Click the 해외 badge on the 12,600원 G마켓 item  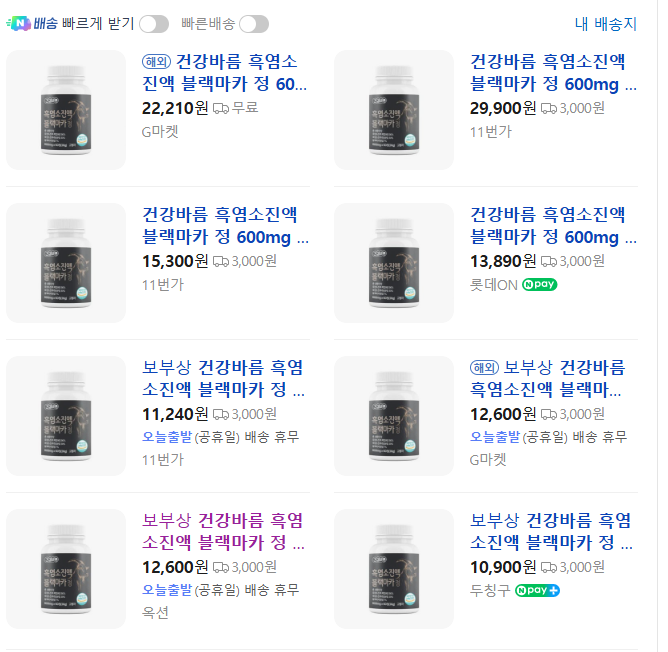click(485, 367)
